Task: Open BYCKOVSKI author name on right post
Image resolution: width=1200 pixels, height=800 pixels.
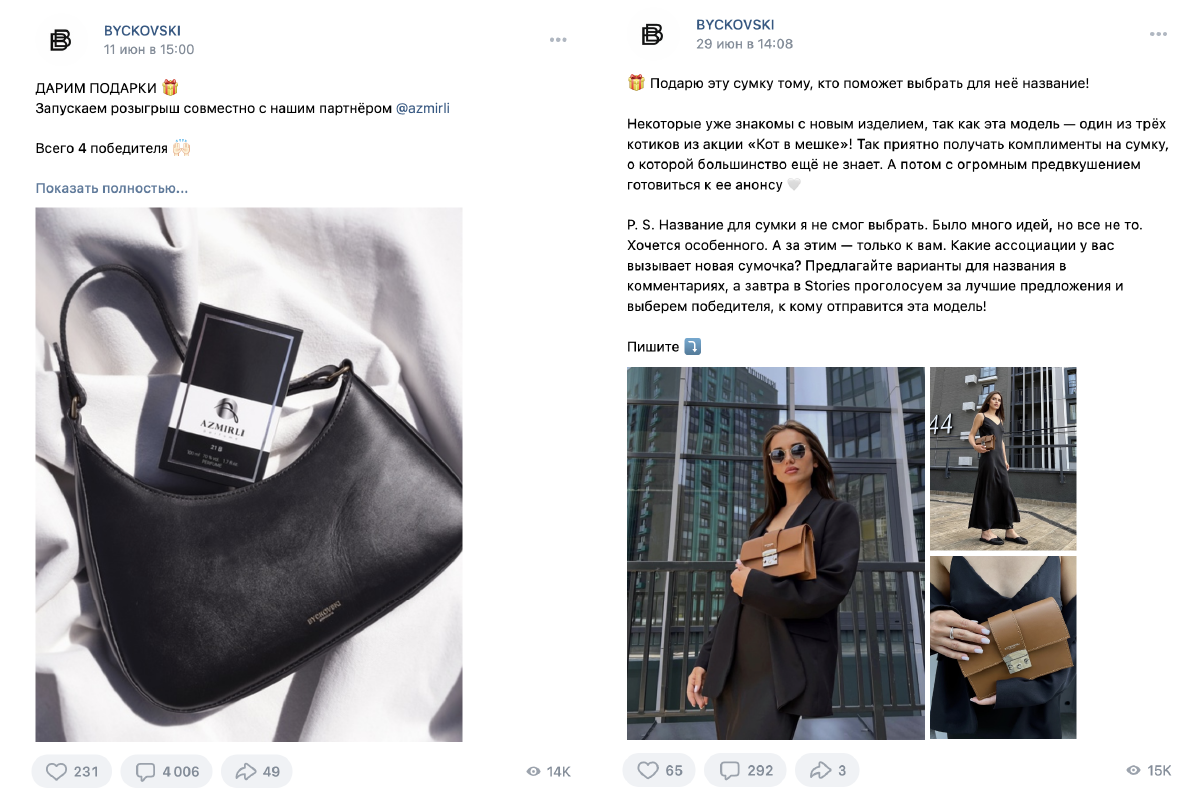Action: point(735,25)
